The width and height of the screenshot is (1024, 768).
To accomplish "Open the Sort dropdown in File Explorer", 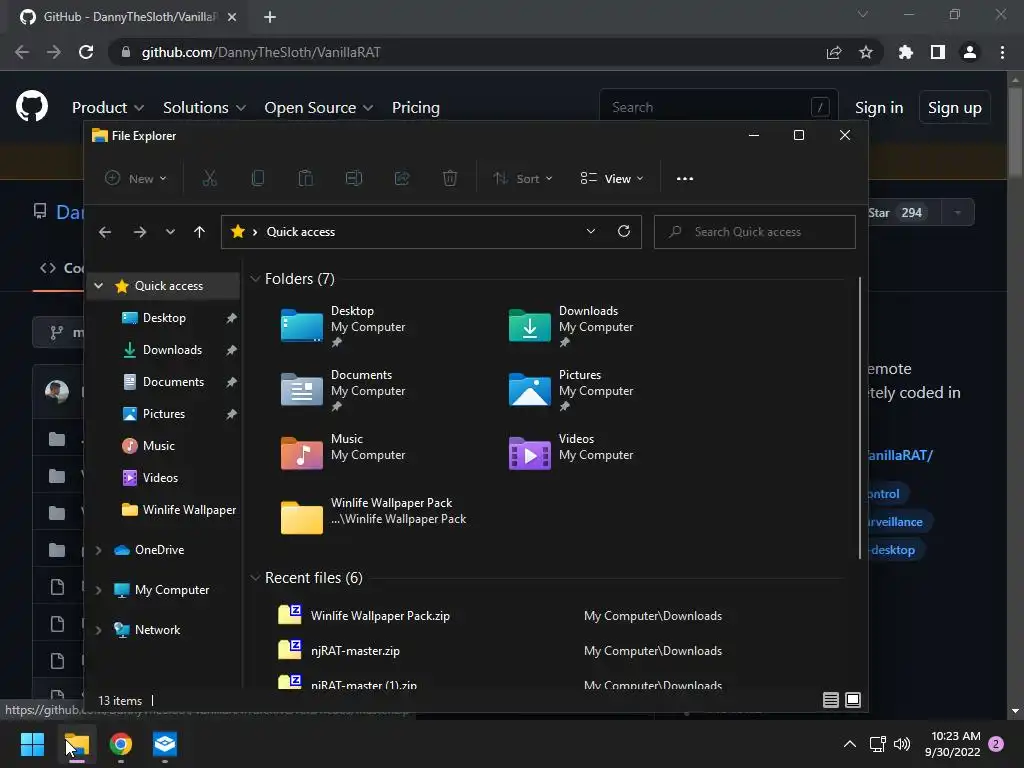I will pyautogui.click(x=522, y=178).
